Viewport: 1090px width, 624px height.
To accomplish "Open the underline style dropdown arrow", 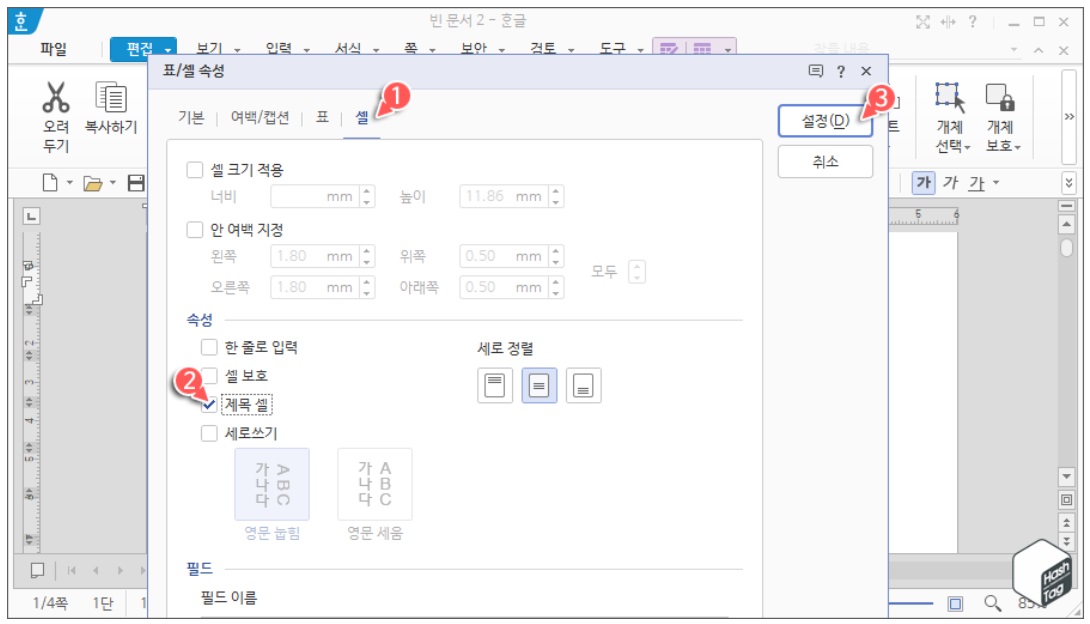I will tap(996, 183).
